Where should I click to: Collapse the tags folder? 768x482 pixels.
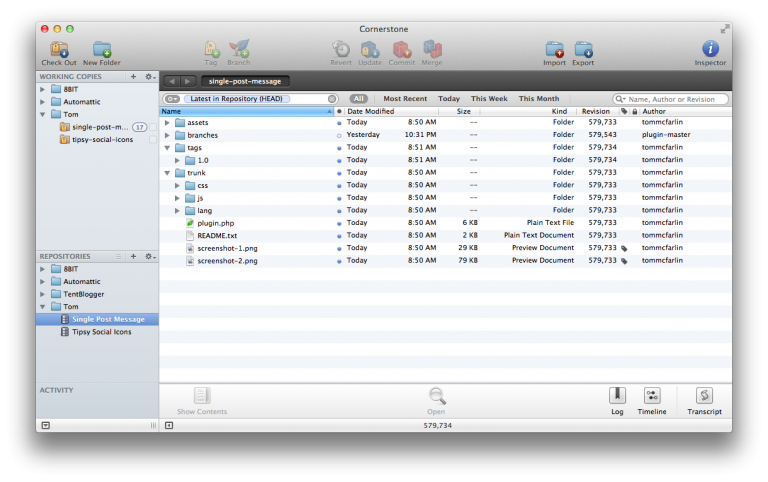click(x=168, y=148)
